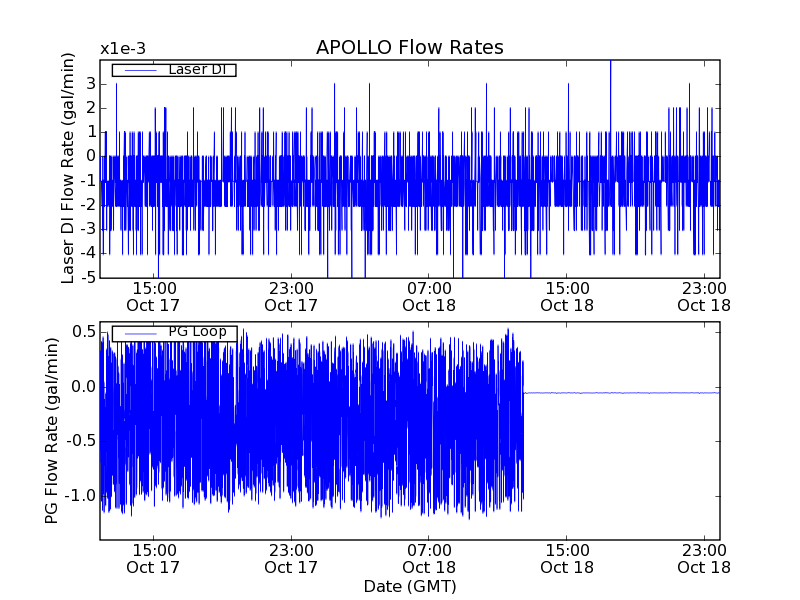
Task: Click the bottom chart's '15:00 Oct 18' tick label
Action: (567, 559)
